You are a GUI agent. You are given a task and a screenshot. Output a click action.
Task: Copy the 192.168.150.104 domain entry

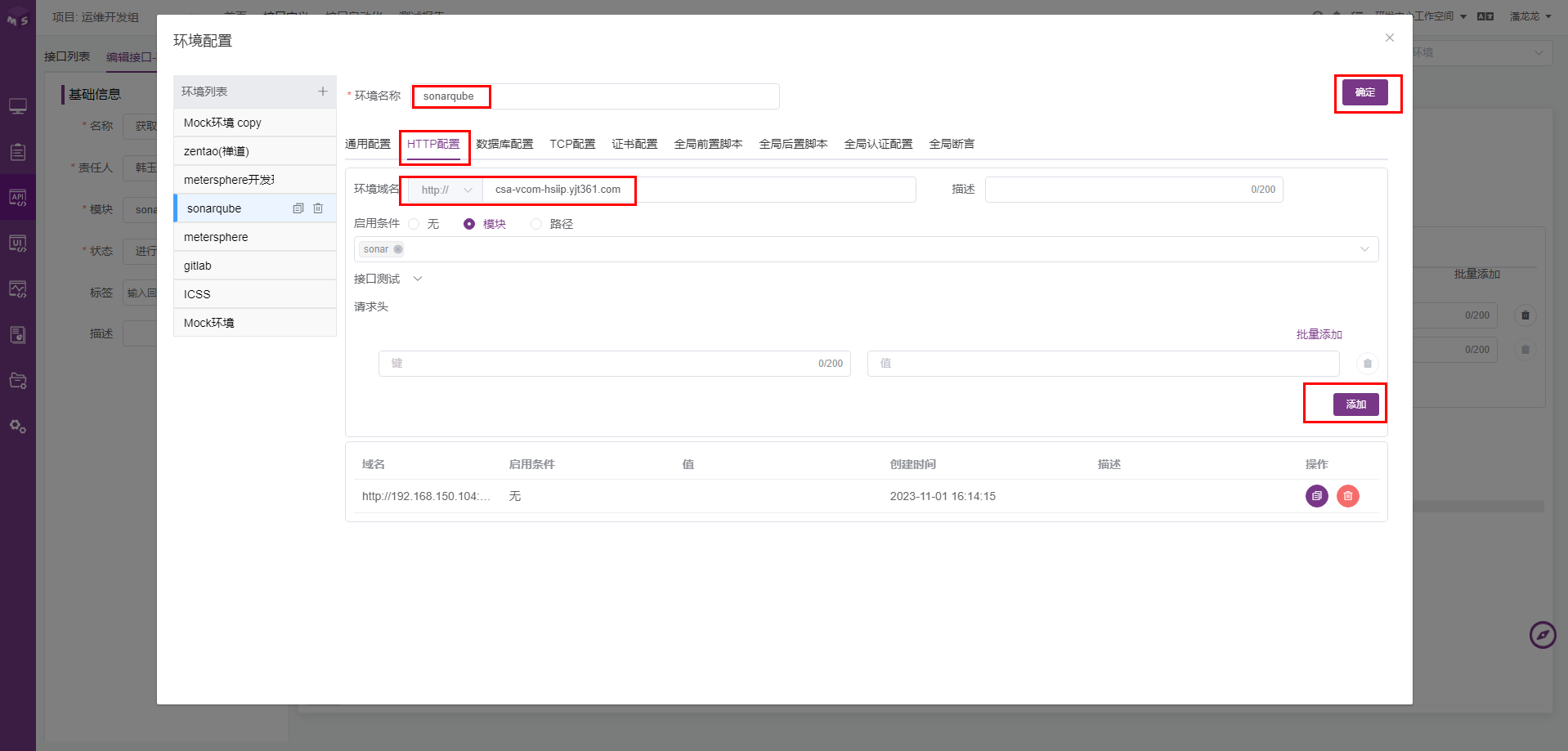(1316, 496)
